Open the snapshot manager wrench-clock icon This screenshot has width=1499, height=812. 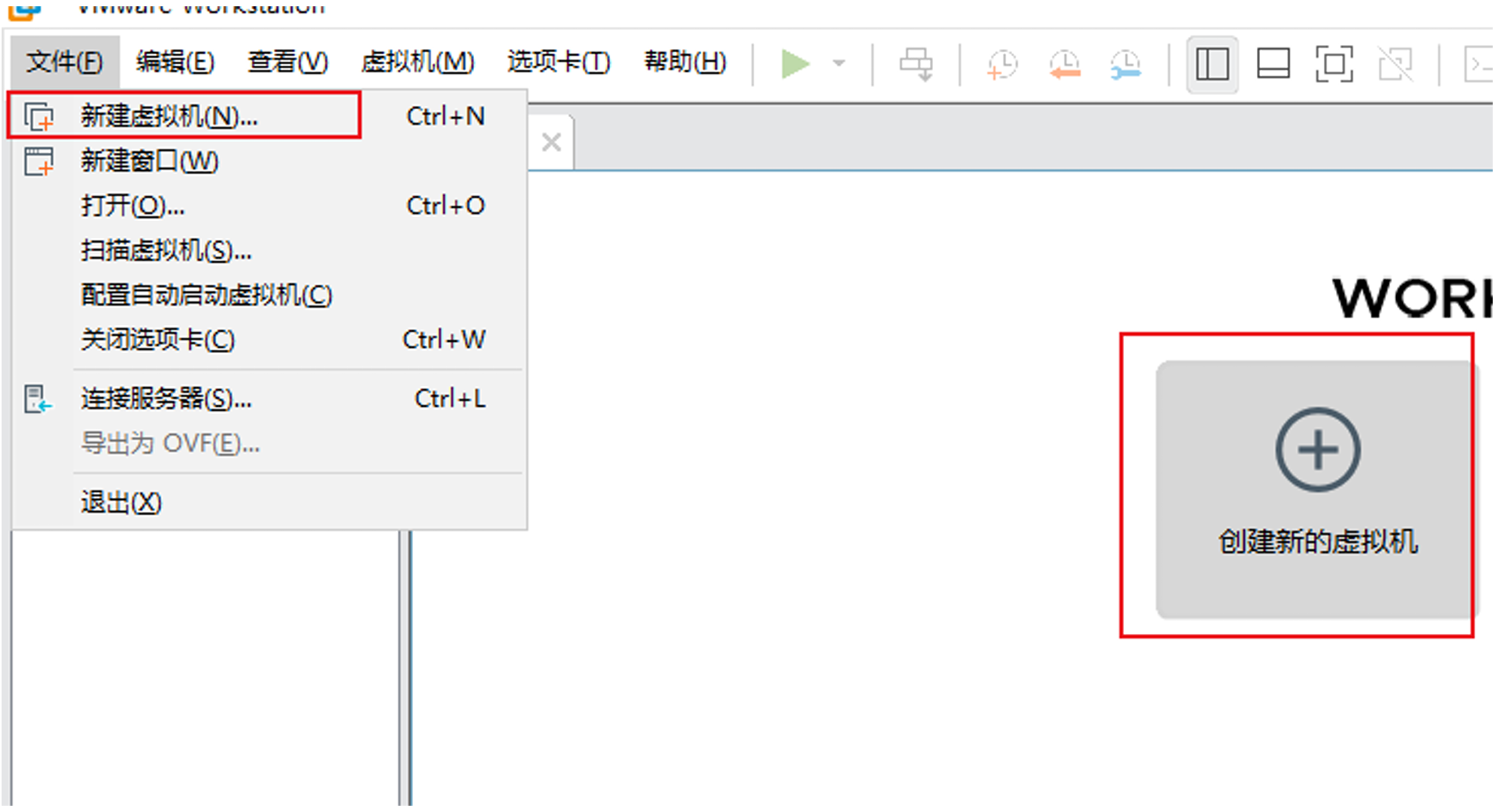pos(1125,64)
